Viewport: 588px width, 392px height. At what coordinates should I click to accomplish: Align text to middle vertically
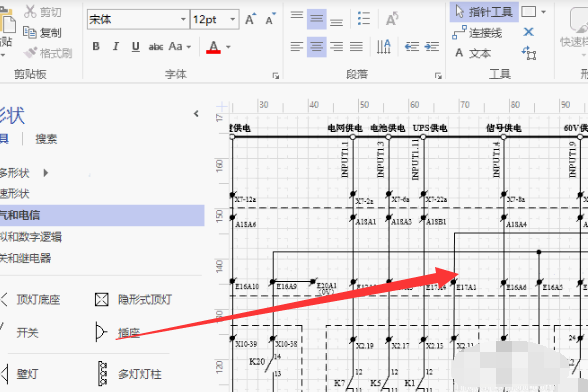[316, 19]
